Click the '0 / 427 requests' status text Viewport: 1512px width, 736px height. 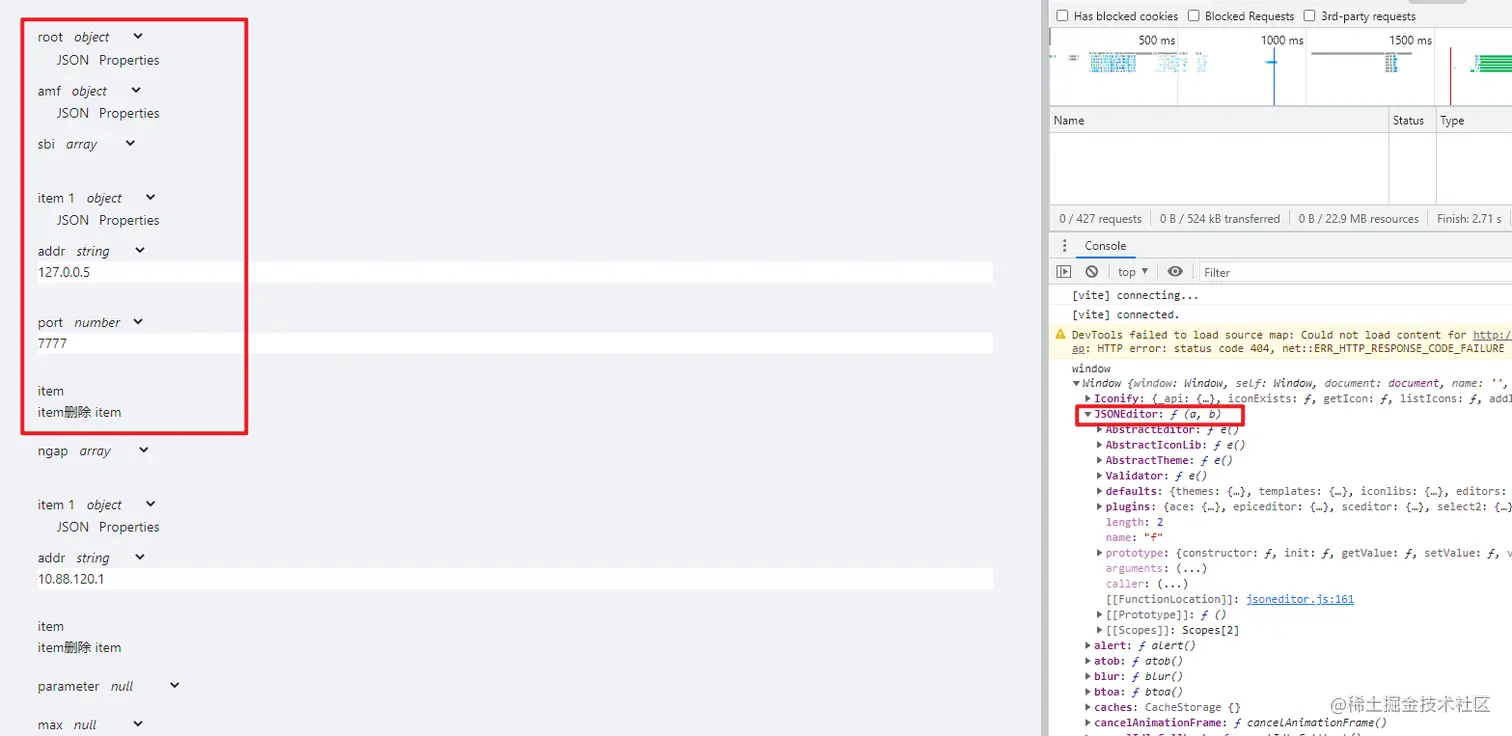coord(1100,219)
